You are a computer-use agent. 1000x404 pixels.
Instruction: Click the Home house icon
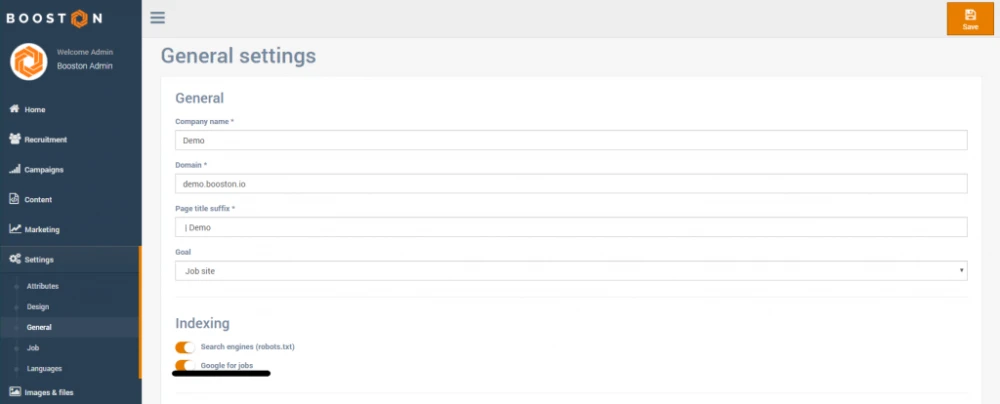click(x=15, y=109)
